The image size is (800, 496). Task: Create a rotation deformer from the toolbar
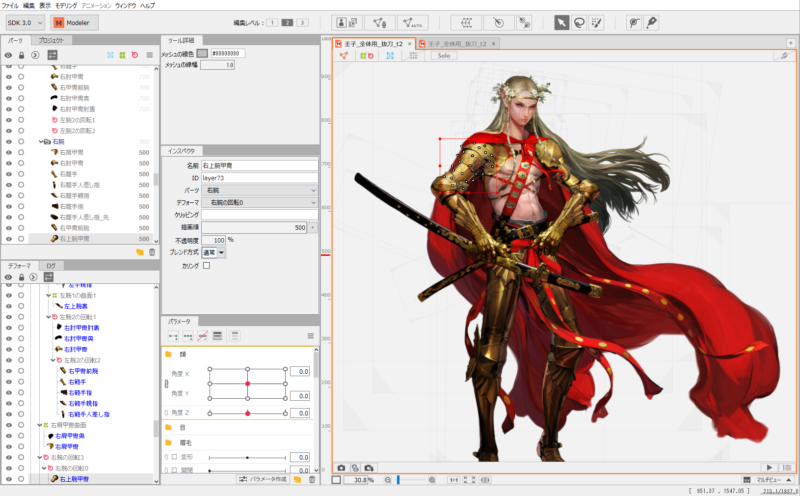tap(498, 22)
